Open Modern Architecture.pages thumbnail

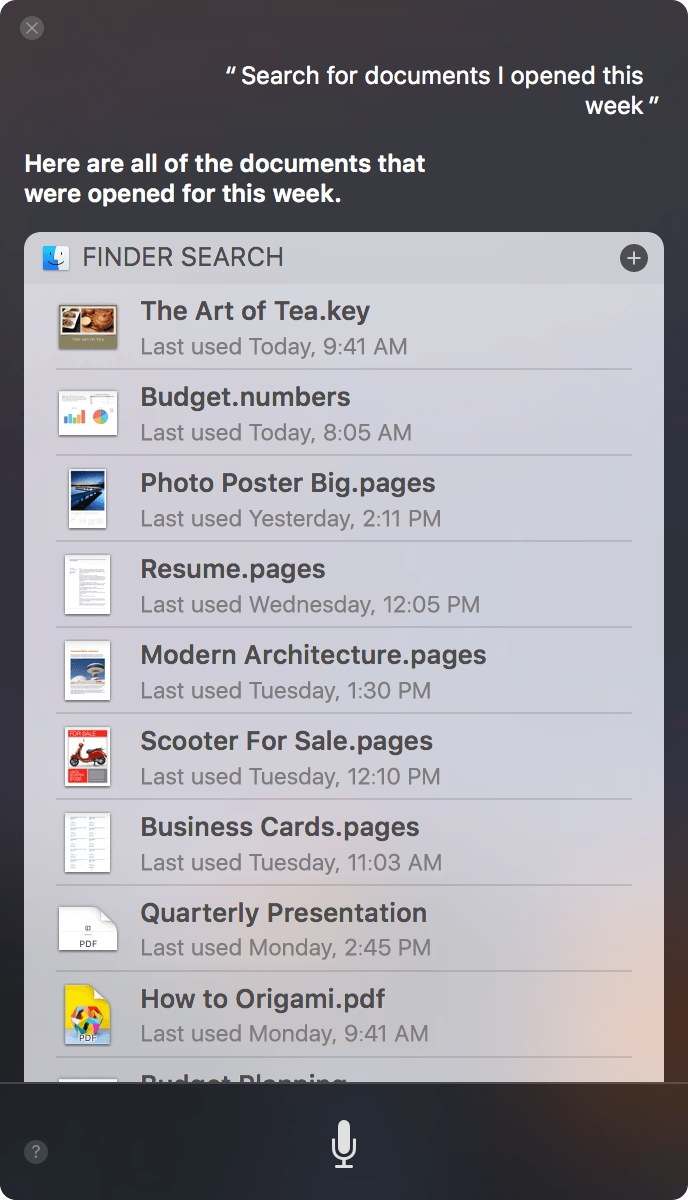point(88,671)
